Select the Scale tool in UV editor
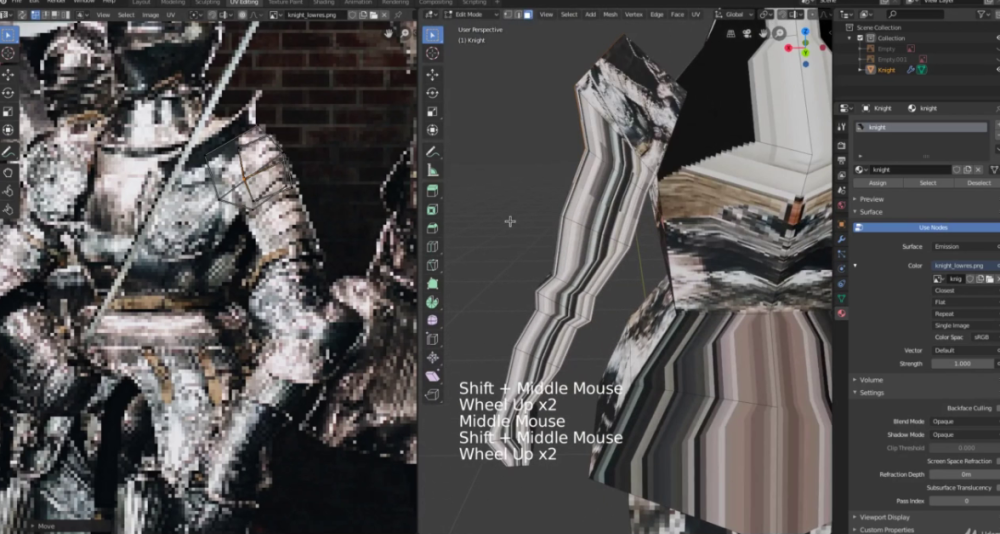The width and height of the screenshot is (1000, 534). coord(8,112)
